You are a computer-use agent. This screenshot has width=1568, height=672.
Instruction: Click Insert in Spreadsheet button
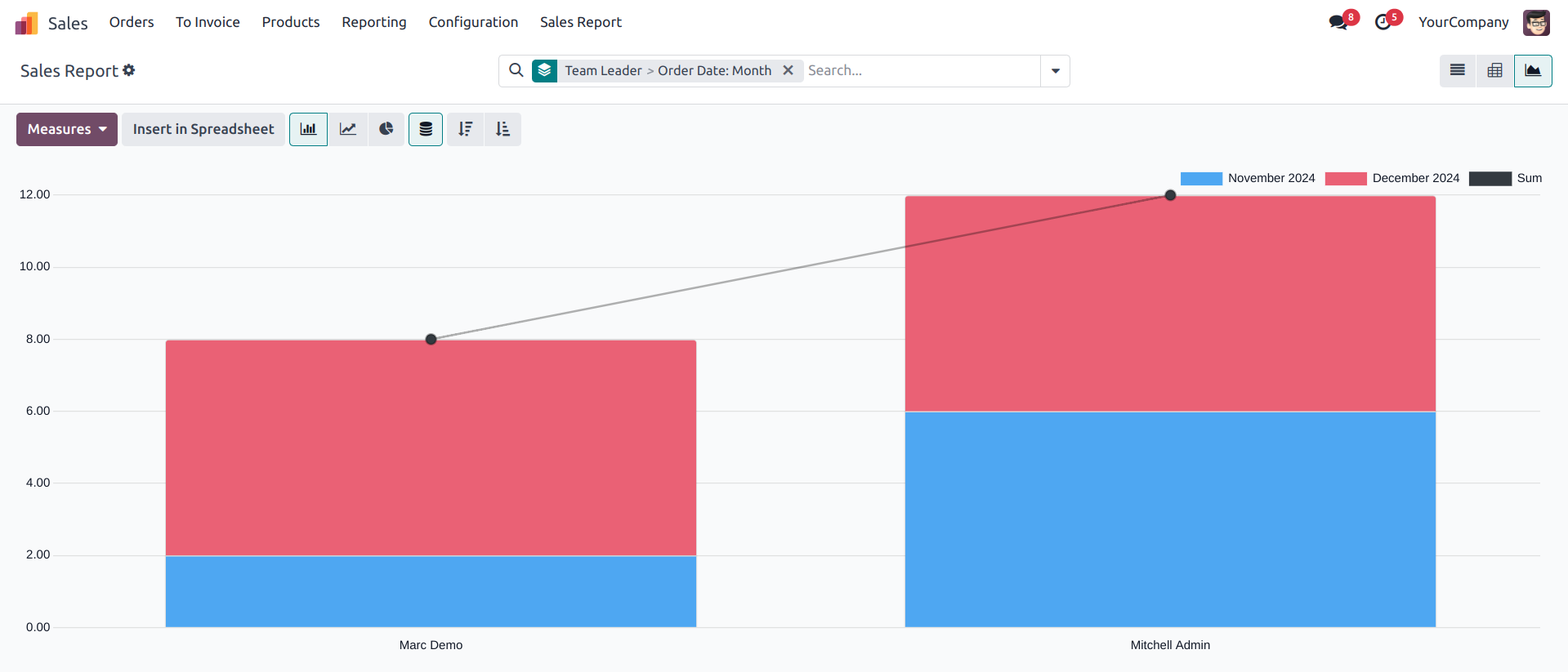click(x=203, y=129)
